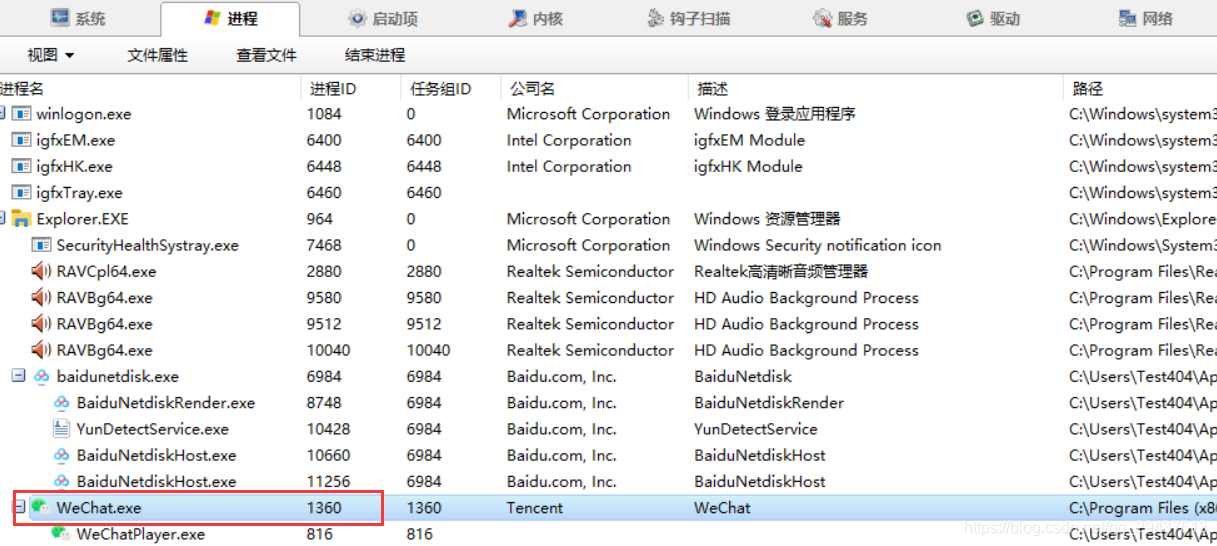Screen dimensions: 1217x546
Task: Click description 'Windows 资源管理器'
Action: point(767,219)
